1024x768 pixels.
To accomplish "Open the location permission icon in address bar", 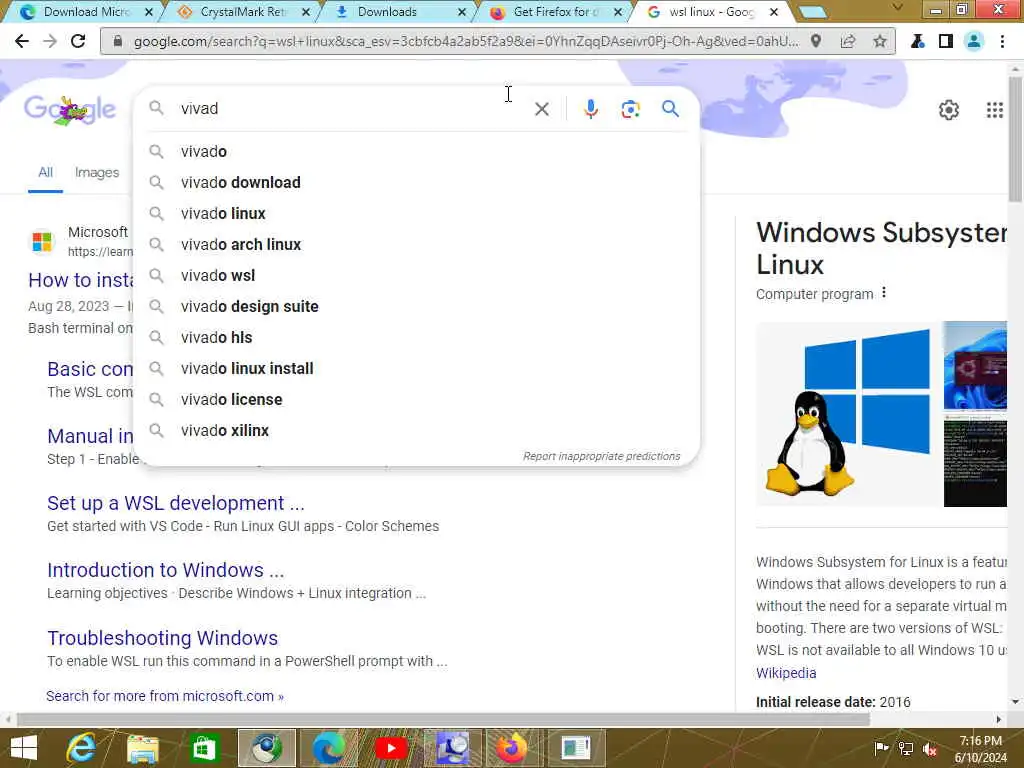I will 816,41.
